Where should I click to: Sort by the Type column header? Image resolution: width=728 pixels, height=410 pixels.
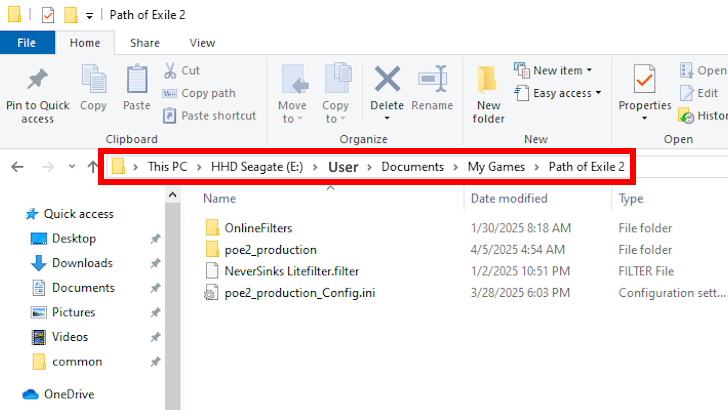tap(630, 199)
